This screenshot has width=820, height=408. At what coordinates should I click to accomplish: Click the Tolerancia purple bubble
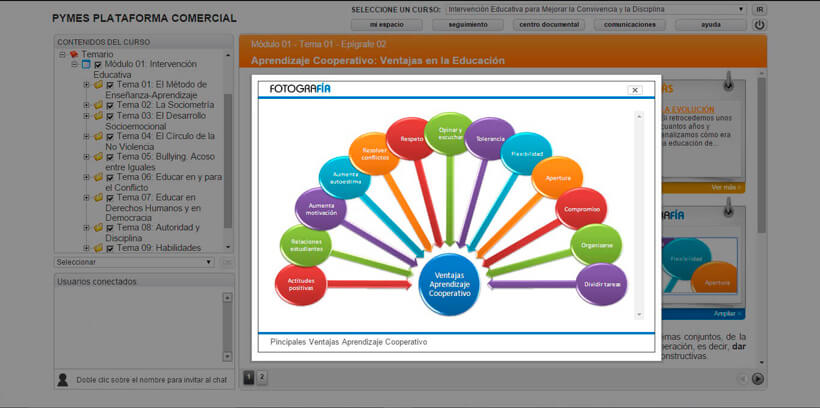[x=489, y=139]
